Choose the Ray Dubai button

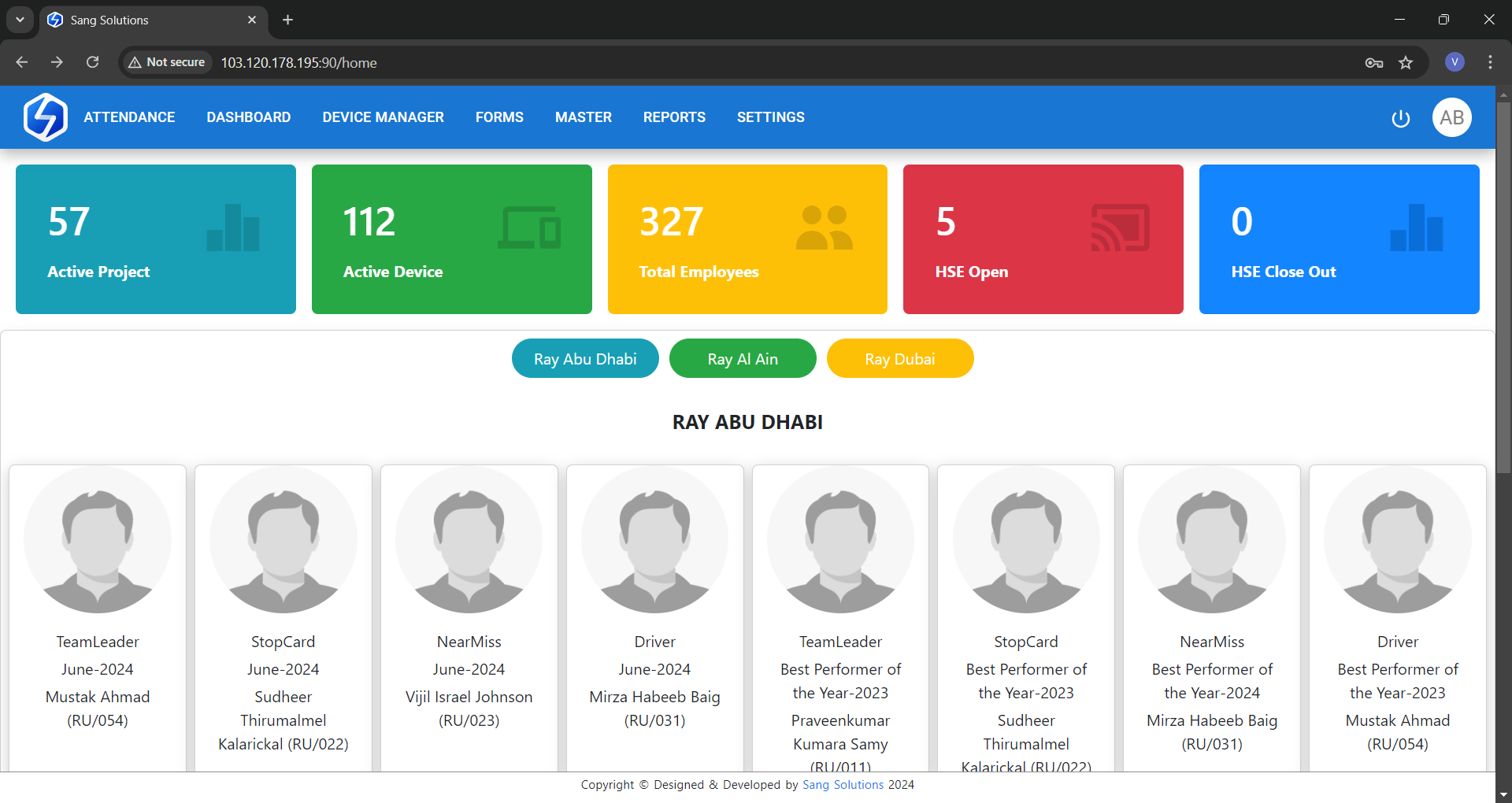click(900, 359)
